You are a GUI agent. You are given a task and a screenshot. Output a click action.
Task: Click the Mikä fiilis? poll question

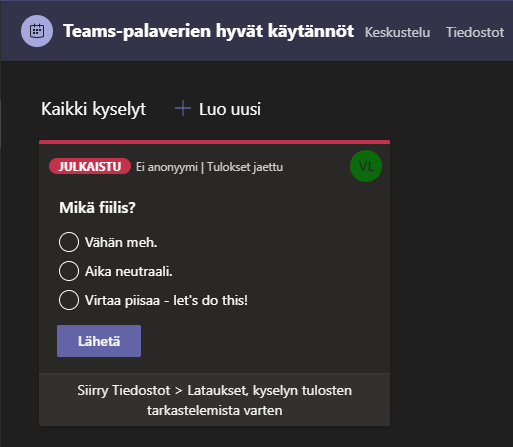(97, 208)
